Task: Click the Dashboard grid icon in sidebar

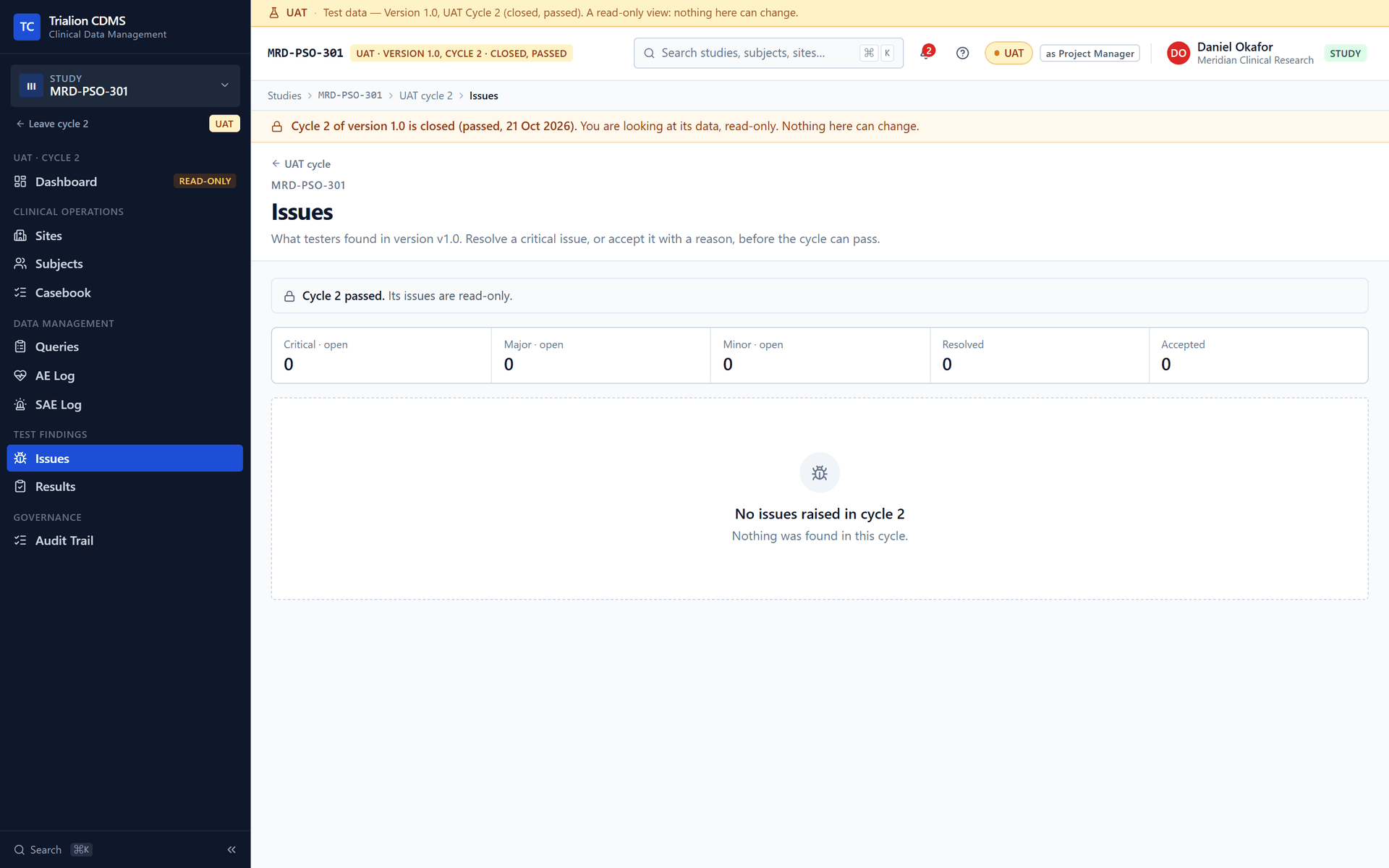Action: [20, 182]
